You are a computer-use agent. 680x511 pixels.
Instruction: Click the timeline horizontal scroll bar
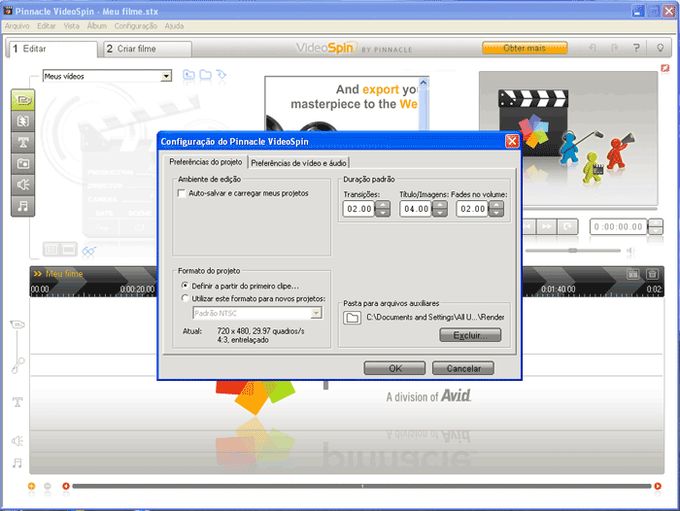click(x=362, y=486)
